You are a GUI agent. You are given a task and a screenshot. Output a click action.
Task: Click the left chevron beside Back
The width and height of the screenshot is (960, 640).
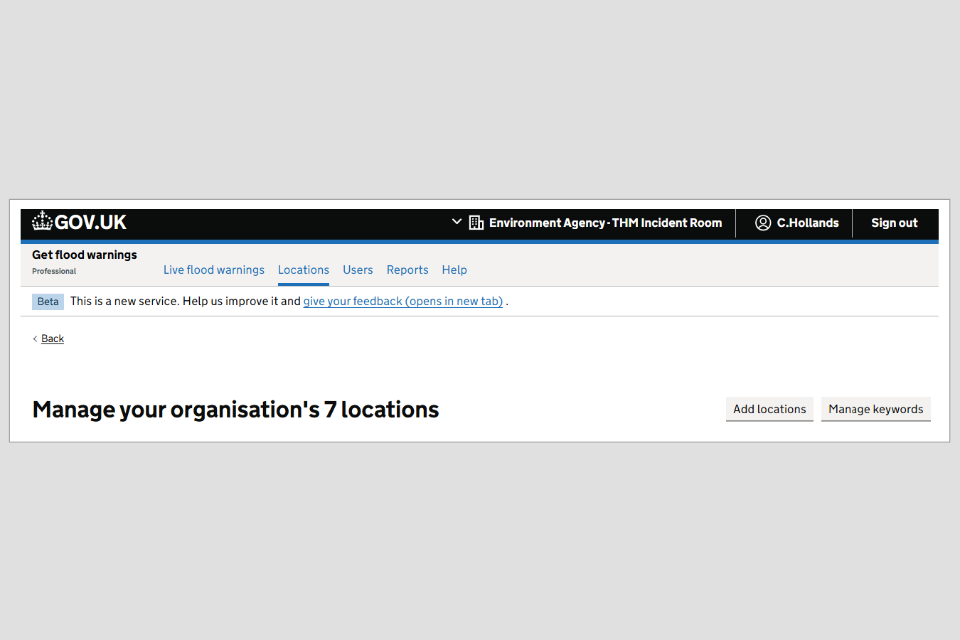tap(35, 339)
